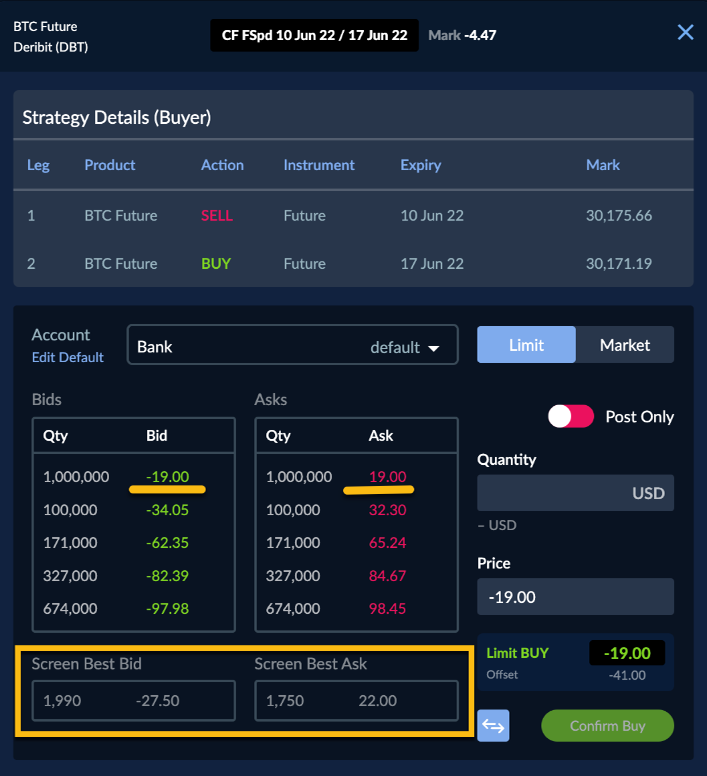The width and height of the screenshot is (707, 776).
Task: Select the -34.05 bid row
Action: point(133,510)
